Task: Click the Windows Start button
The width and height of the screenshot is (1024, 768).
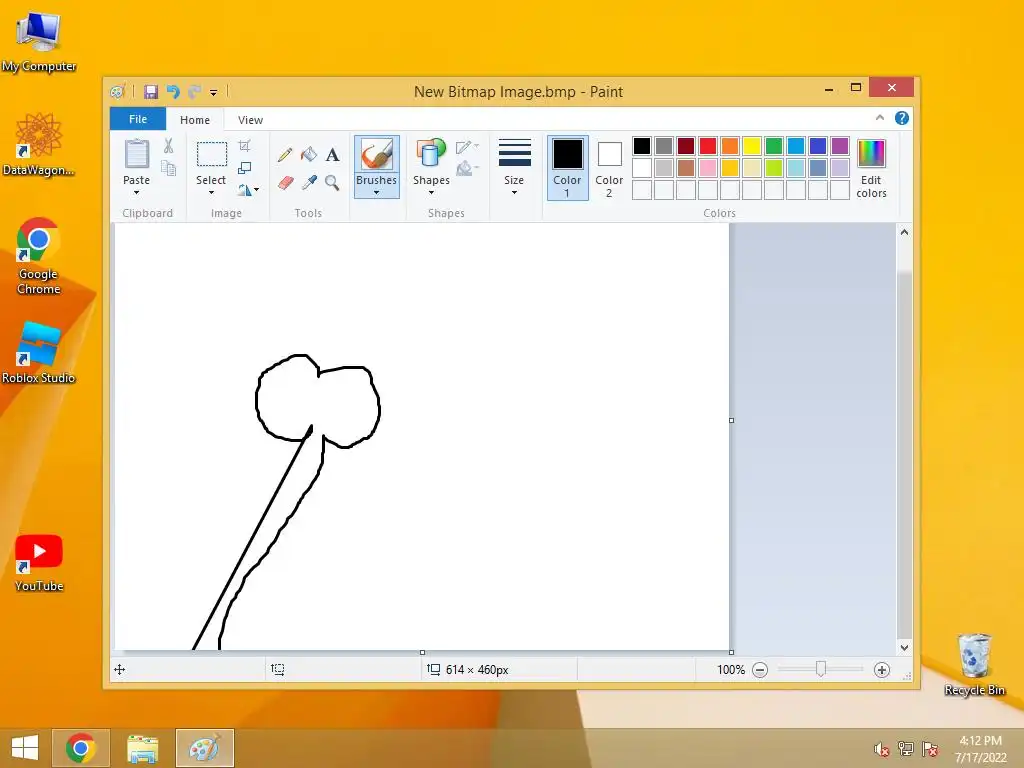Action: pos(25,748)
